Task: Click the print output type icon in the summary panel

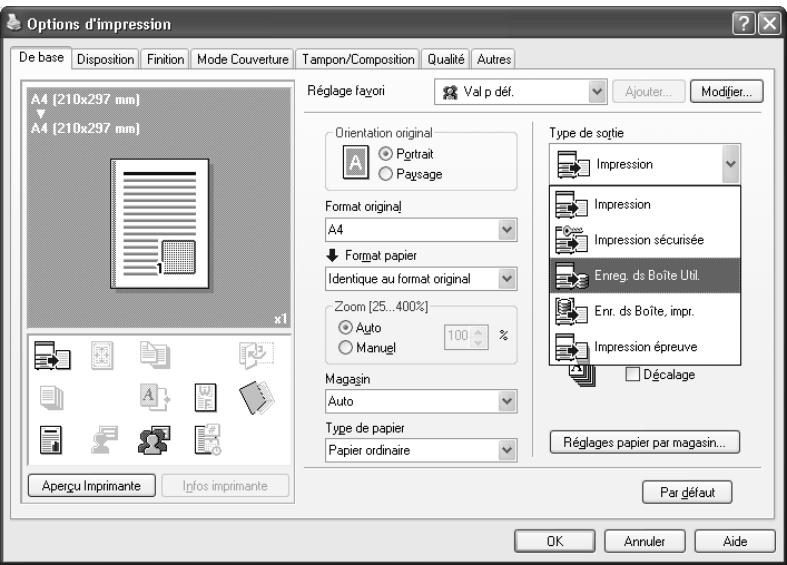Action: click(x=52, y=355)
